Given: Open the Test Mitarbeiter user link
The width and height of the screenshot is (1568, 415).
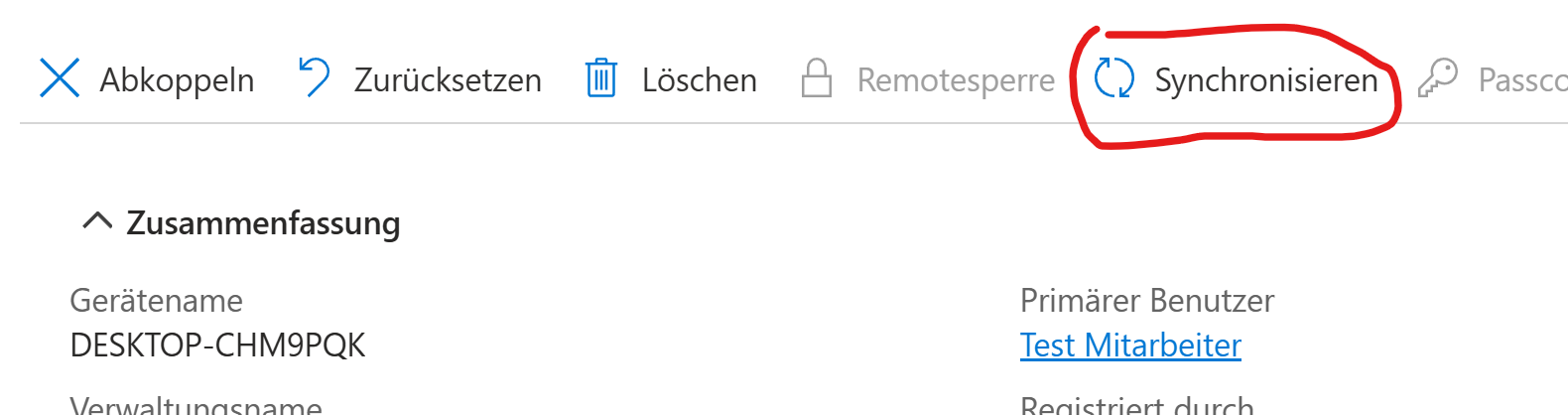Looking at the screenshot, I should [1130, 346].
